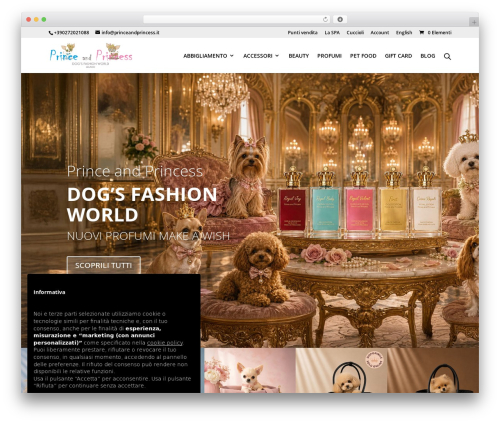Click the La SPA link
The height and width of the screenshot is (423, 500).
[332, 33]
